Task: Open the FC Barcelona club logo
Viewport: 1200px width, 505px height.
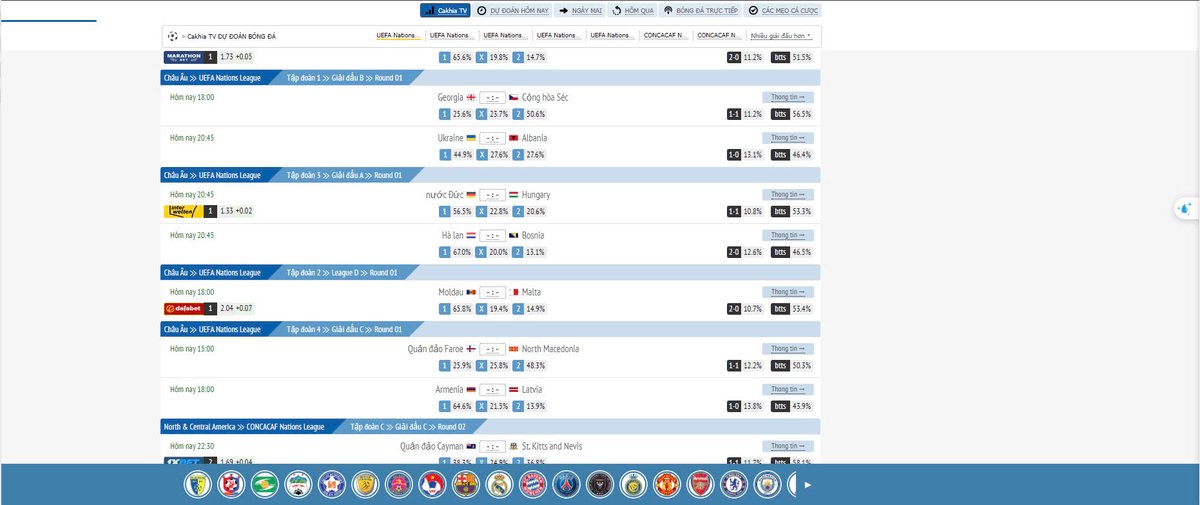Action: (466, 485)
